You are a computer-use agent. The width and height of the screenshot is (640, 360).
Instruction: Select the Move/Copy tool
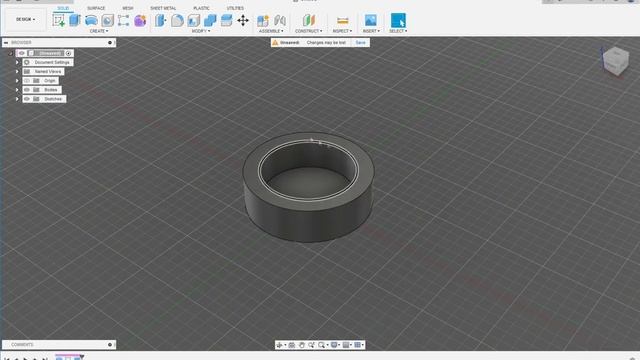point(243,20)
